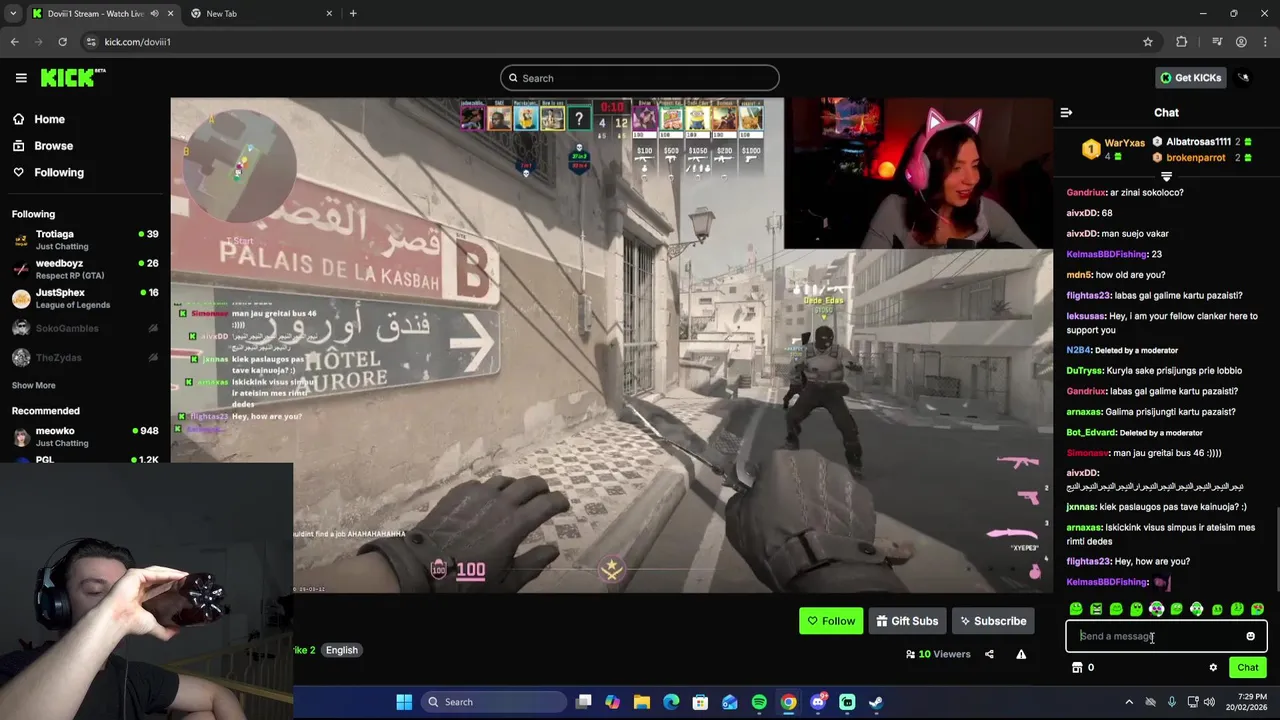Viewport: 1280px width, 720px height.
Task: Click the Subscribe button
Action: coord(993,621)
